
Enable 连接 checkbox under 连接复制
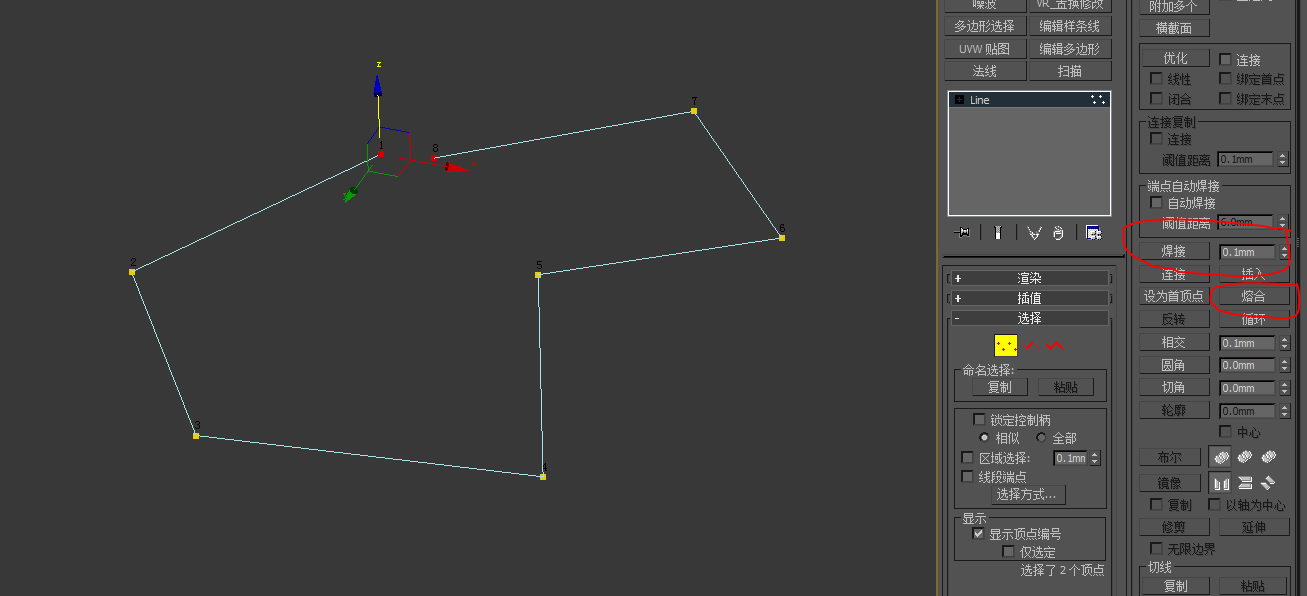click(1156, 138)
